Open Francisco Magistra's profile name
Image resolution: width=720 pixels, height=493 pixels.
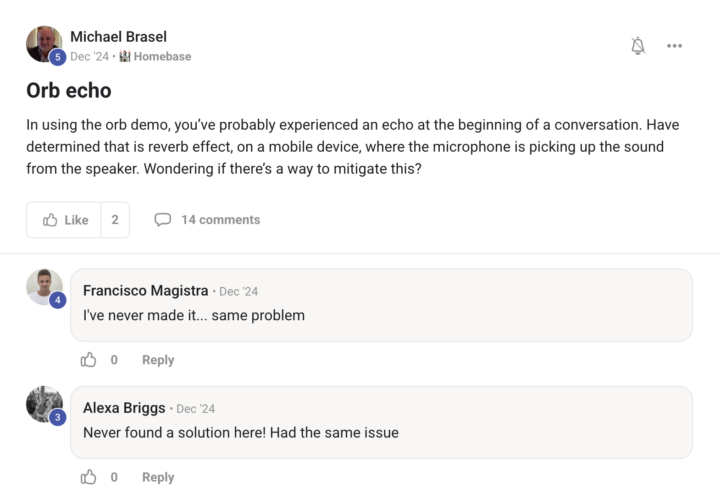[x=146, y=291]
